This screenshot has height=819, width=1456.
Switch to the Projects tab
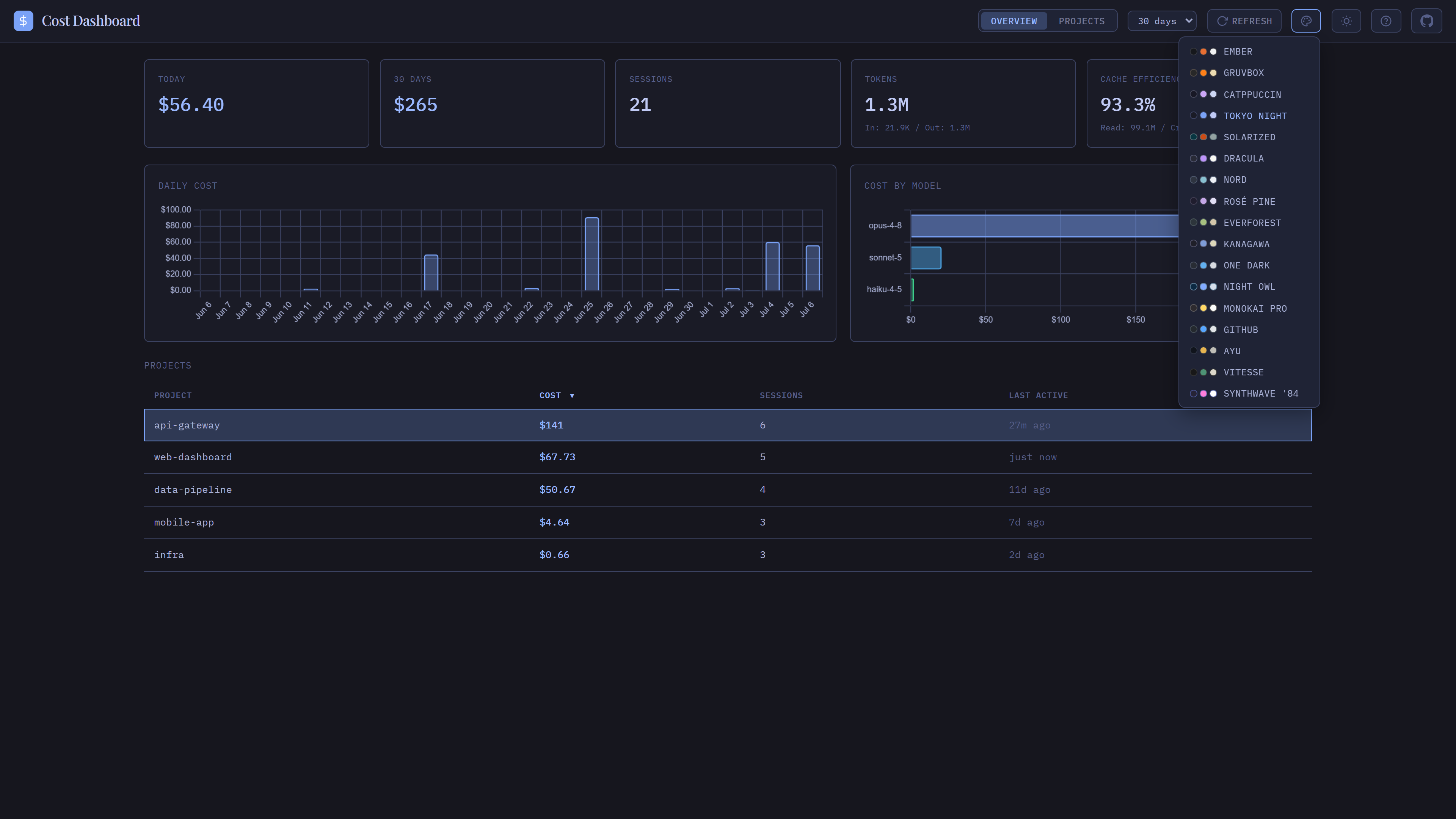click(x=1081, y=21)
